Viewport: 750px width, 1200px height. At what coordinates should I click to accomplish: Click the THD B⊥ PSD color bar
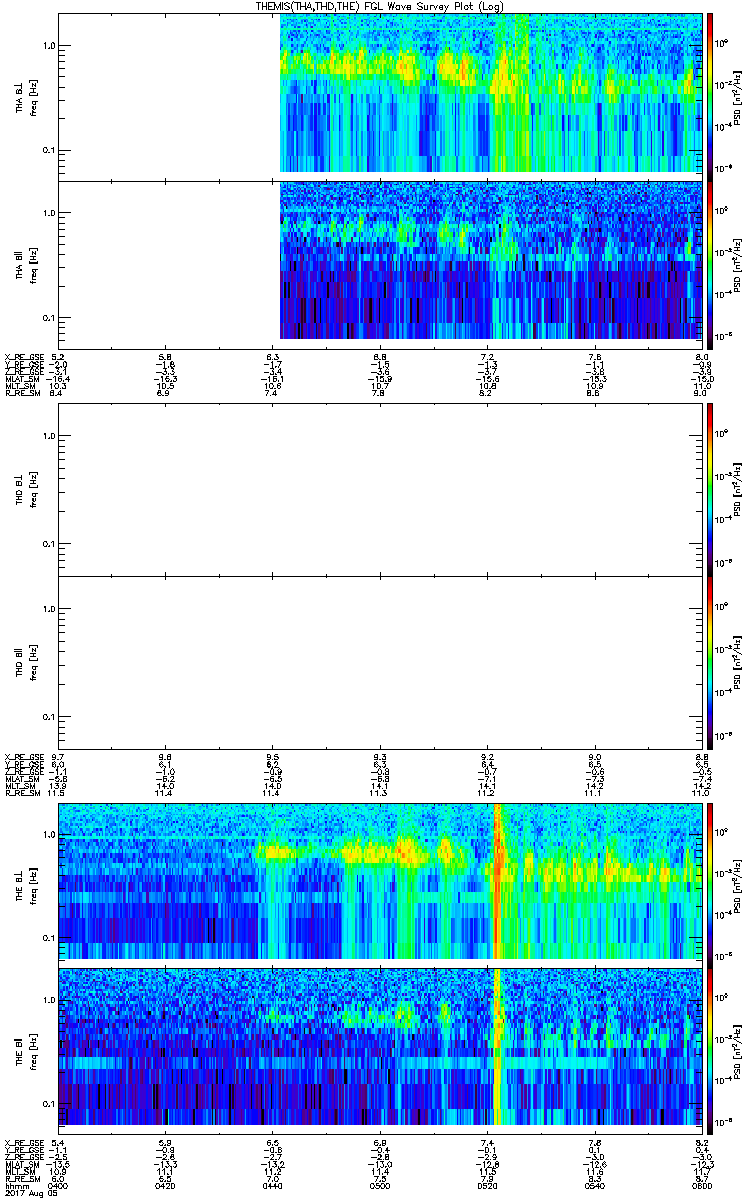(709, 488)
